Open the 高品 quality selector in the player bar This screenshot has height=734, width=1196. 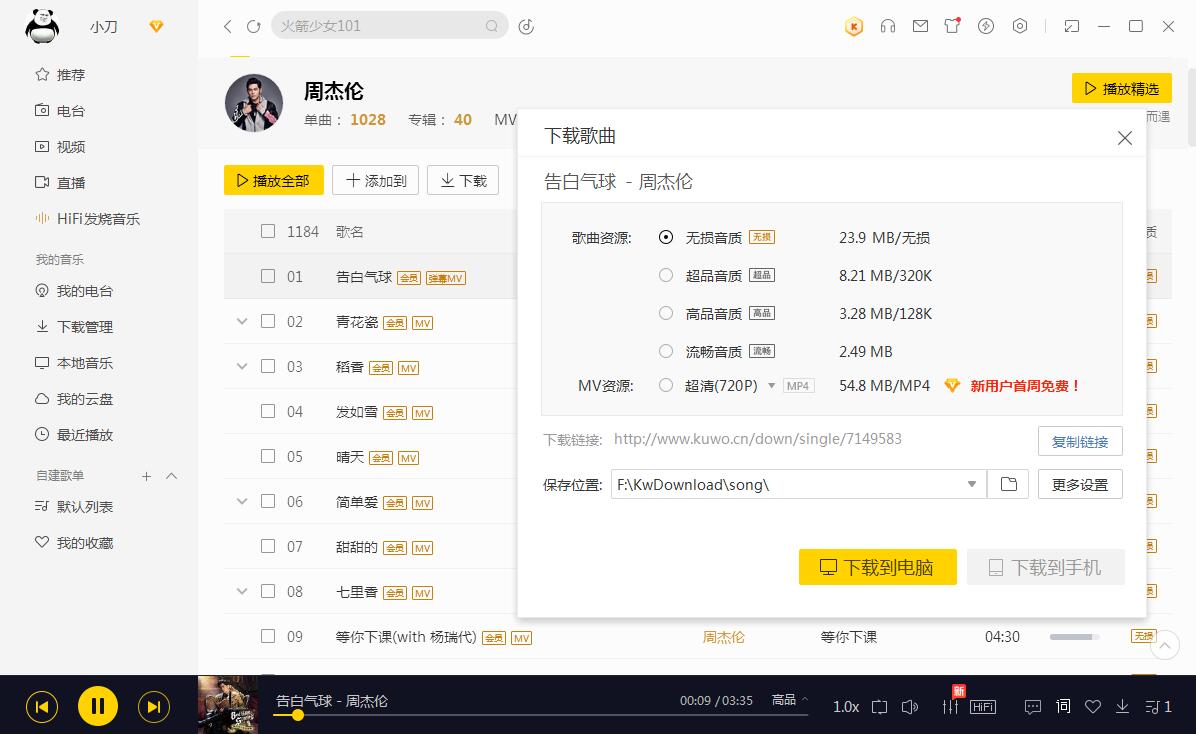click(x=789, y=700)
